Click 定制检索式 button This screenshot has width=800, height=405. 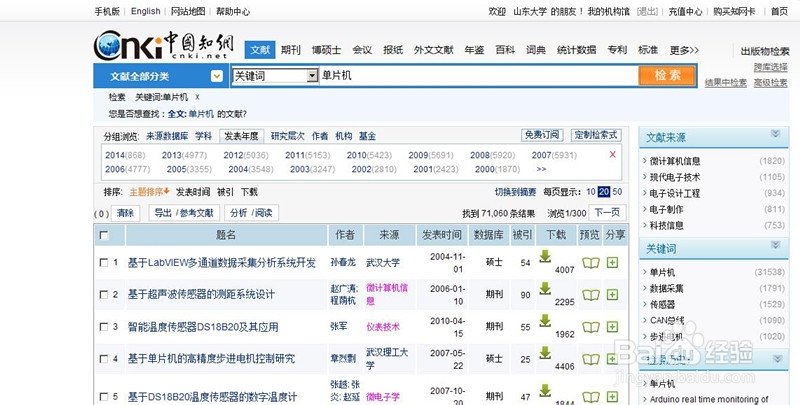[596, 135]
